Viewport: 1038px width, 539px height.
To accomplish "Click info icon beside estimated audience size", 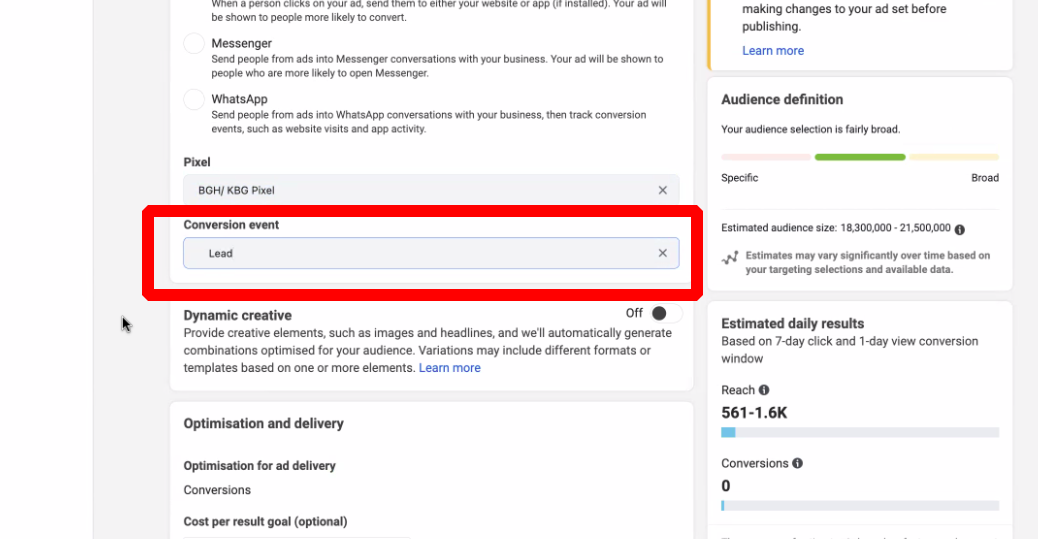I will click(960, 229).
